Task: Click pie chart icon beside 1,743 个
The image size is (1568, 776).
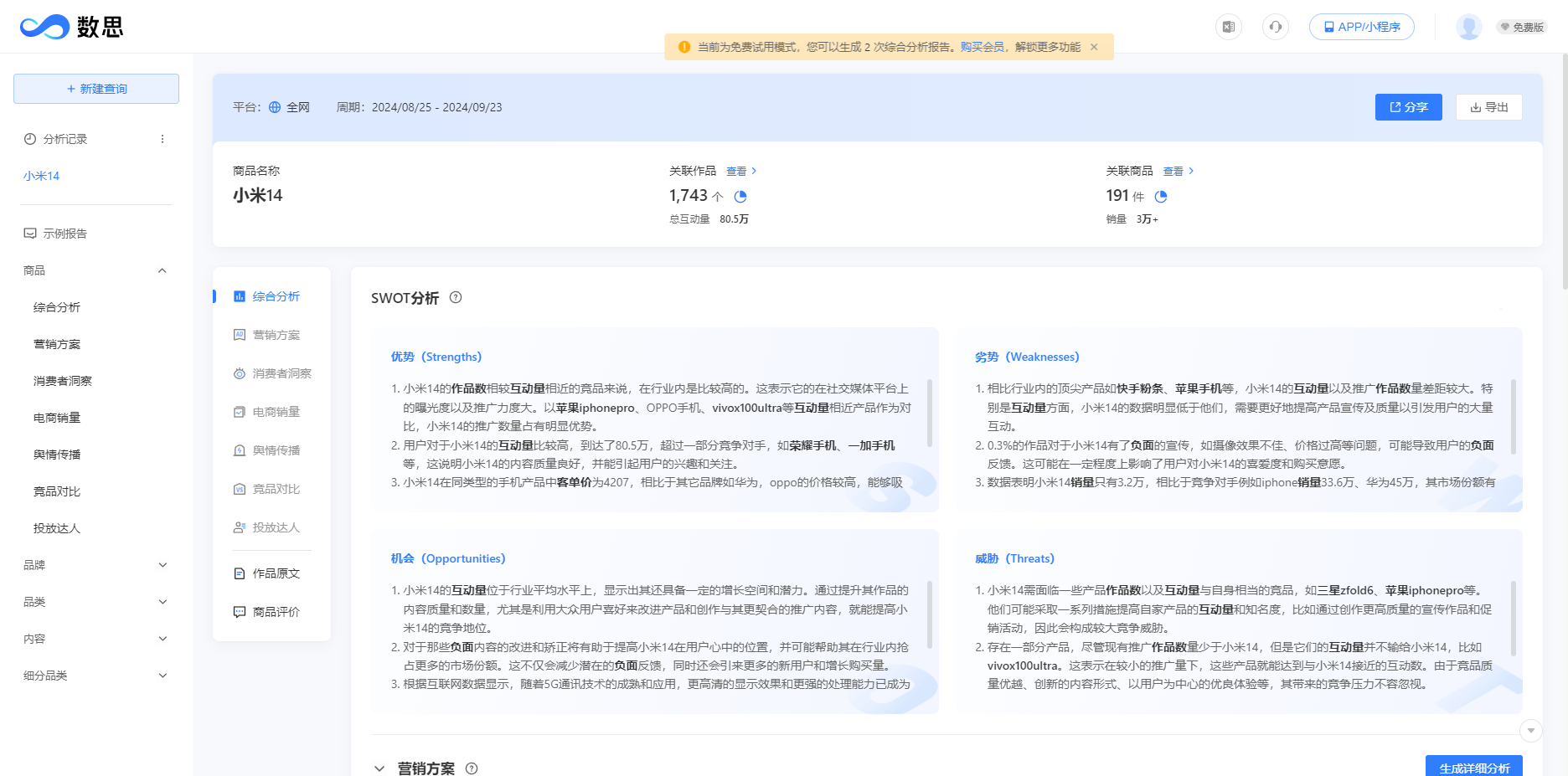Action: 740,197
